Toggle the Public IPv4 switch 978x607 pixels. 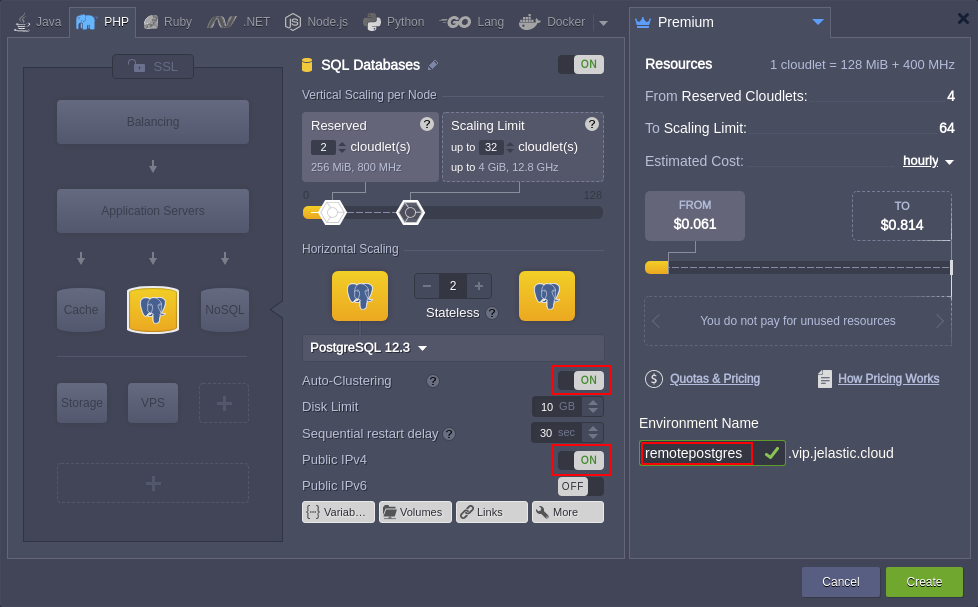(x=581, y=460)
